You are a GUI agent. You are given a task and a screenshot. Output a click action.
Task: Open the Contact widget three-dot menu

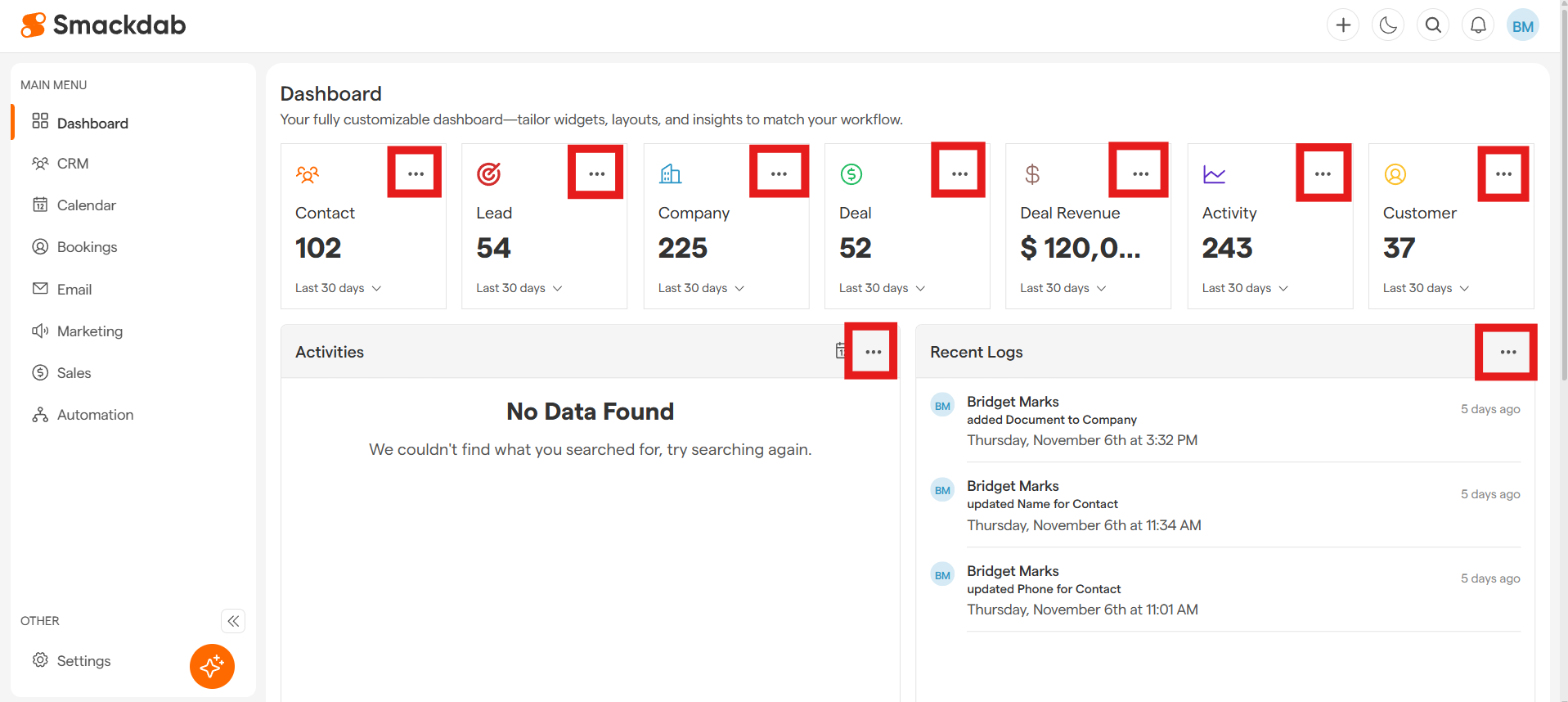(416, 173)
